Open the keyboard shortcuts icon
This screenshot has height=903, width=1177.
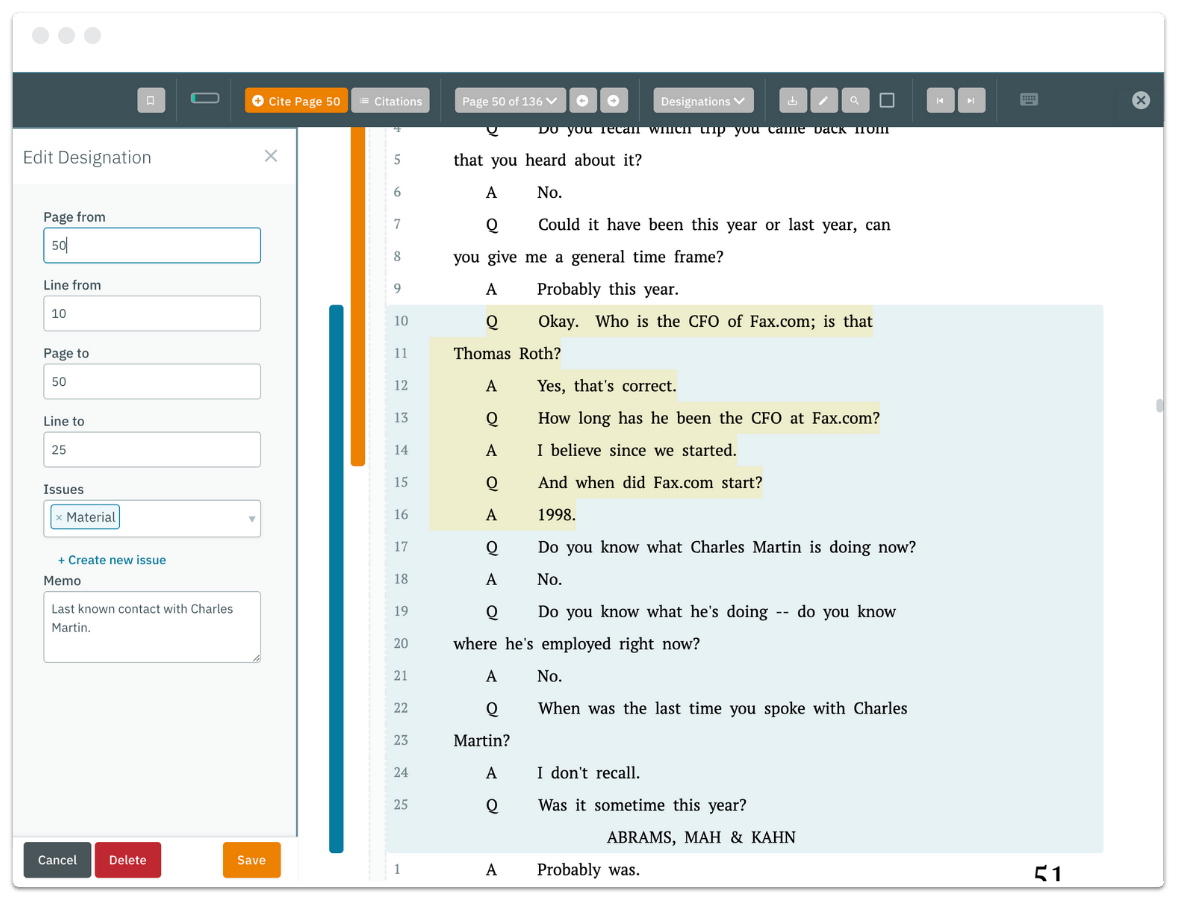(1028, 100)
